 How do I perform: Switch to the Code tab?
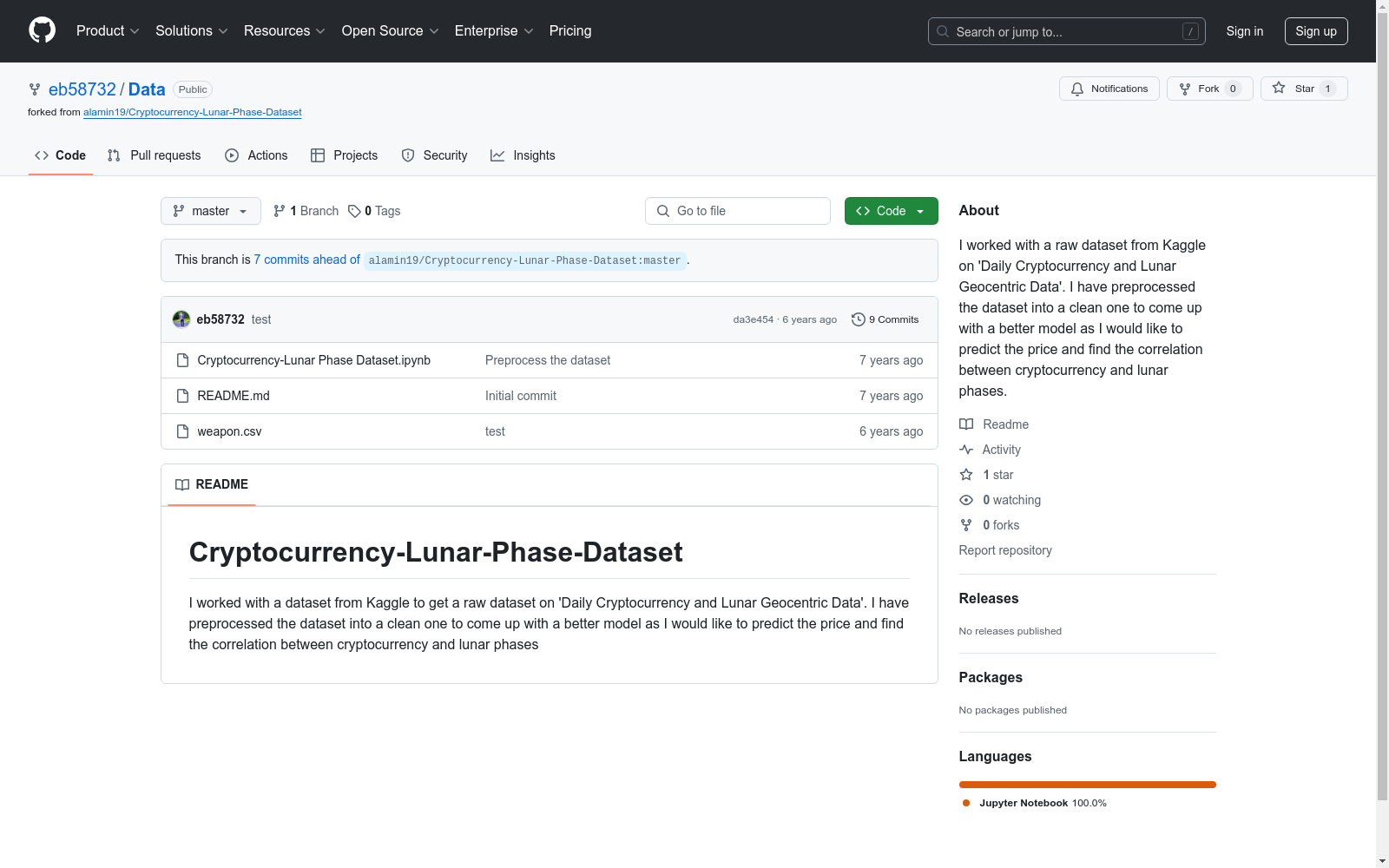click(x=60, y=155)
